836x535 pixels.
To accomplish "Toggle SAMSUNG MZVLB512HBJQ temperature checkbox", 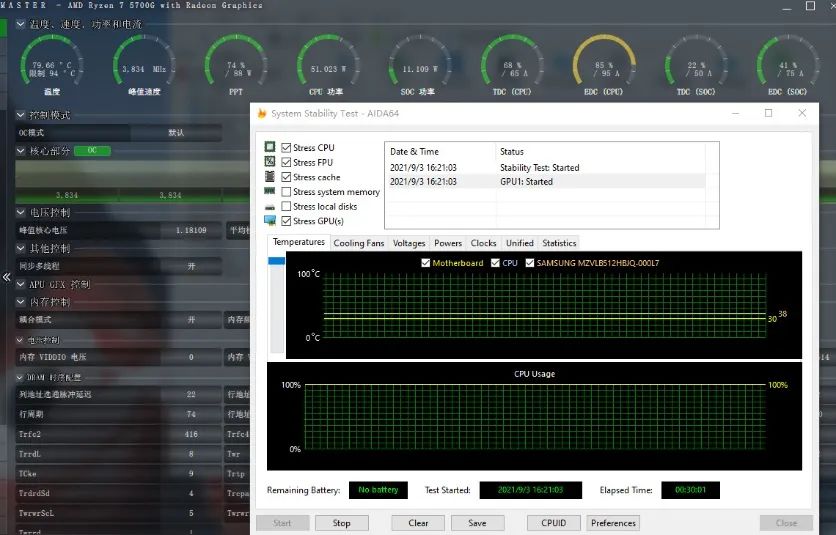I will click(x=530, y=263).
